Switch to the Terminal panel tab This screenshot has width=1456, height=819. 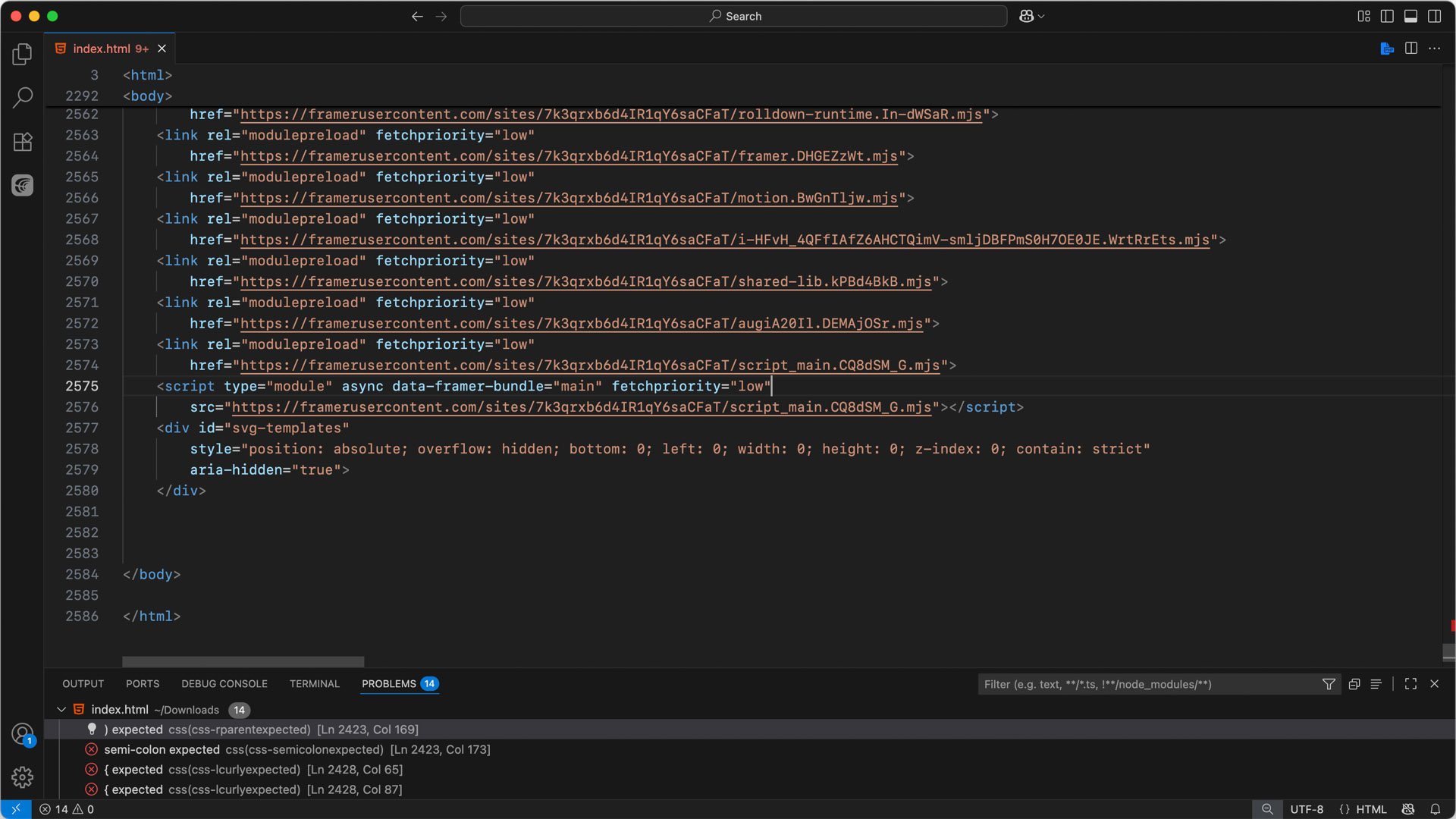(x=314, y=684)
